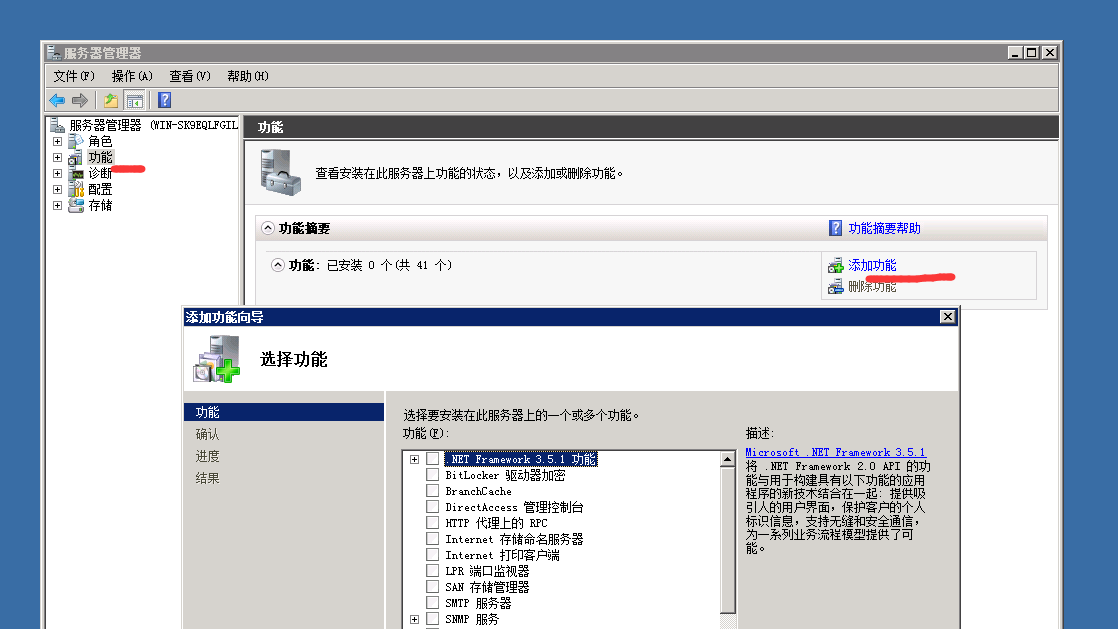
Task: Open the Microsoft .NET Framework 3.5.1 link
Action: pyautogui.click(x=835, y=452)
